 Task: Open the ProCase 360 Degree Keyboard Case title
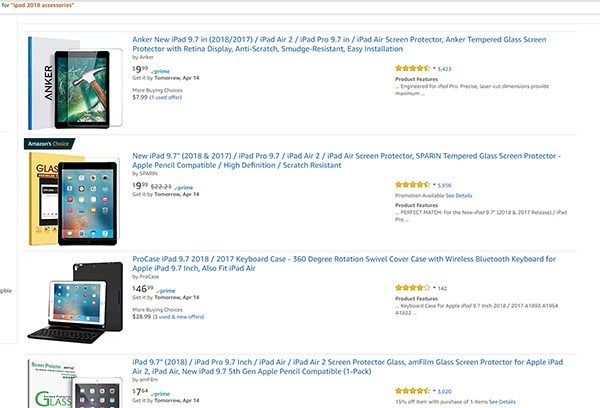click(x=344, y=263)
